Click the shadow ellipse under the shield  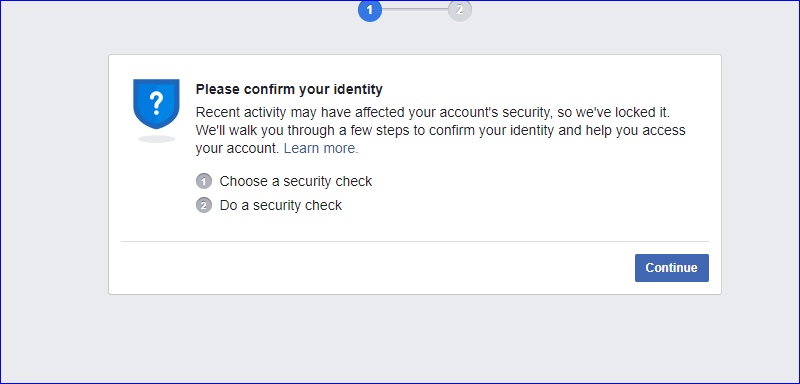tap(157, 139)
